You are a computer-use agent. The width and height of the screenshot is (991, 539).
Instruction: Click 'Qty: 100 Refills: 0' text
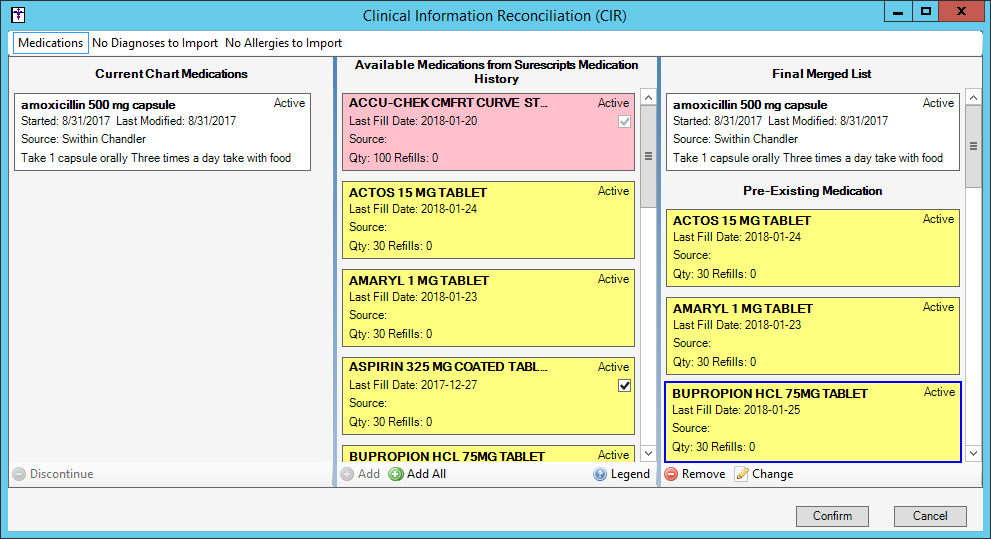393,158
